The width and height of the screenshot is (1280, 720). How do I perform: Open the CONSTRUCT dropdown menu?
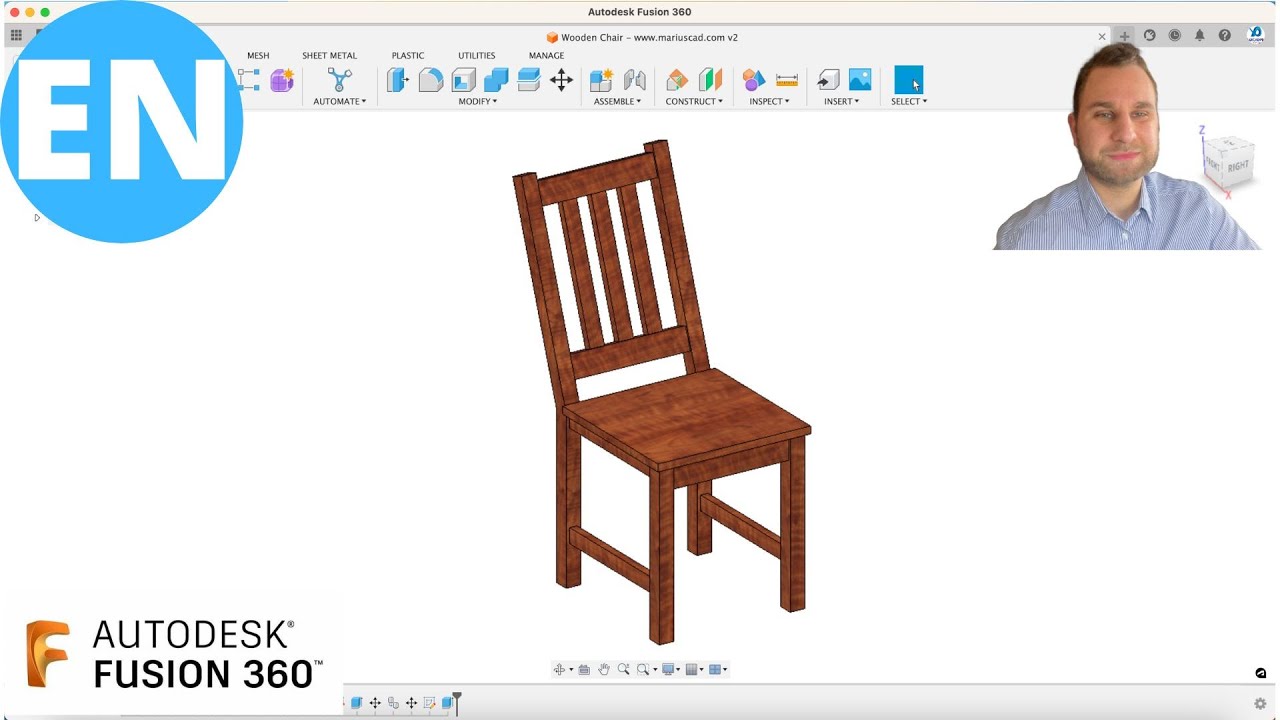click(x=694, y=101)
